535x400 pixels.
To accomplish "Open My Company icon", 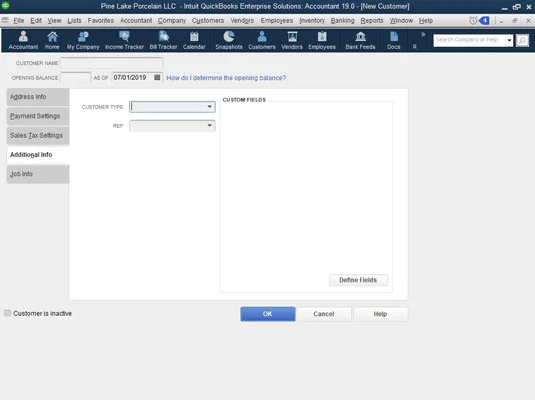I will (83, 40).
